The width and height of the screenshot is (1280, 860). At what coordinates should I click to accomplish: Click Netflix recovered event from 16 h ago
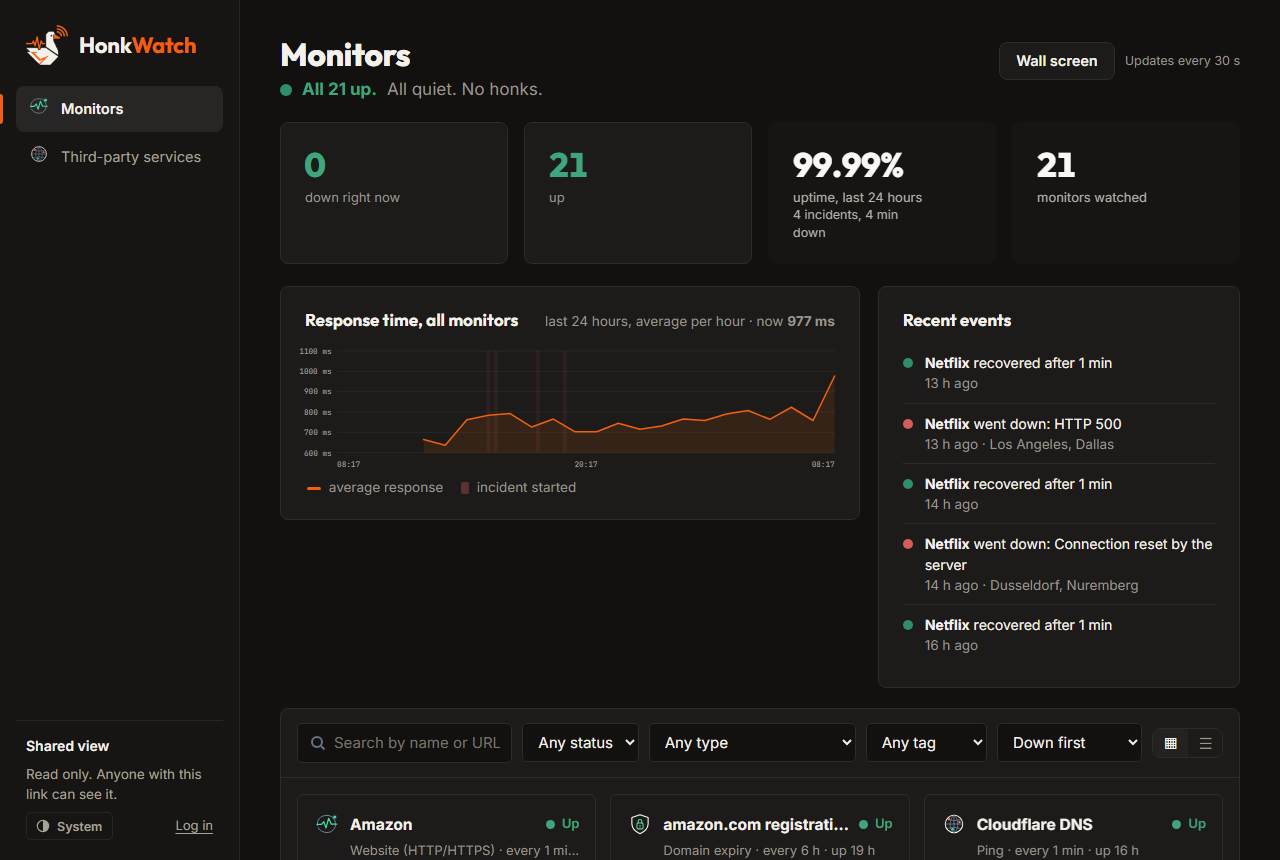coord(1059,635)
